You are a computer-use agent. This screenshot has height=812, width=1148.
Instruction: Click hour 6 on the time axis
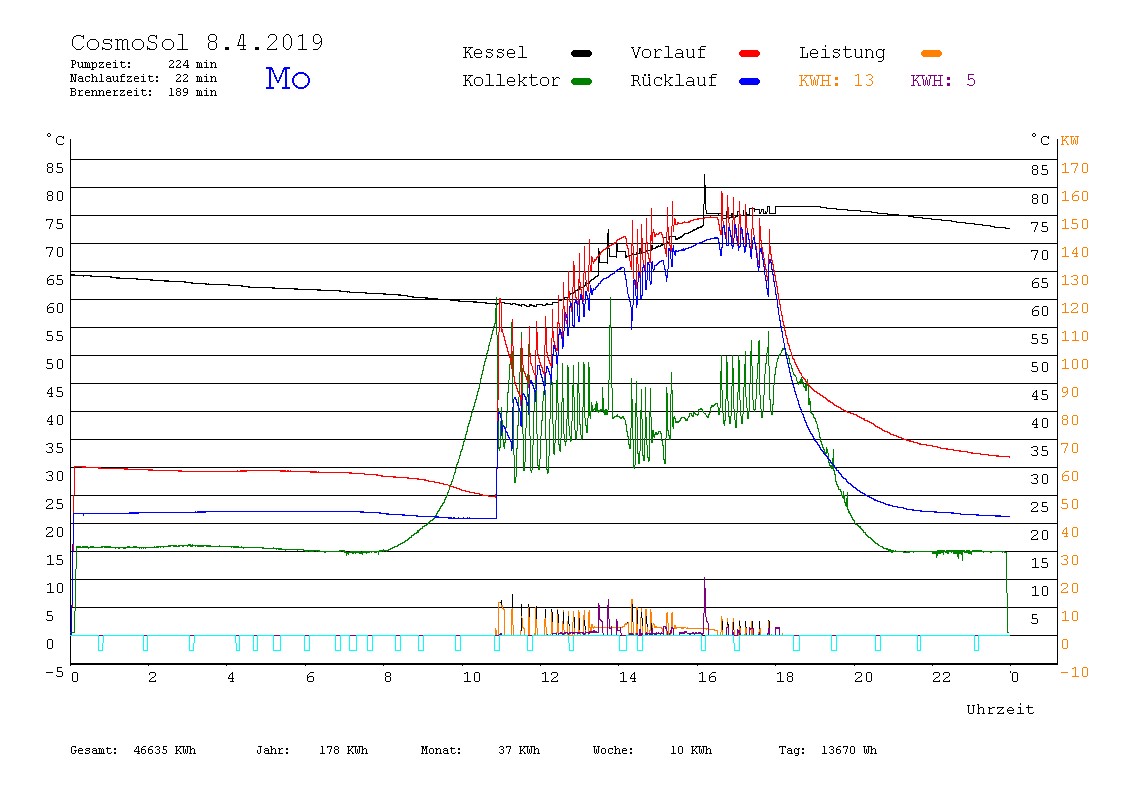tap(310, 677)
